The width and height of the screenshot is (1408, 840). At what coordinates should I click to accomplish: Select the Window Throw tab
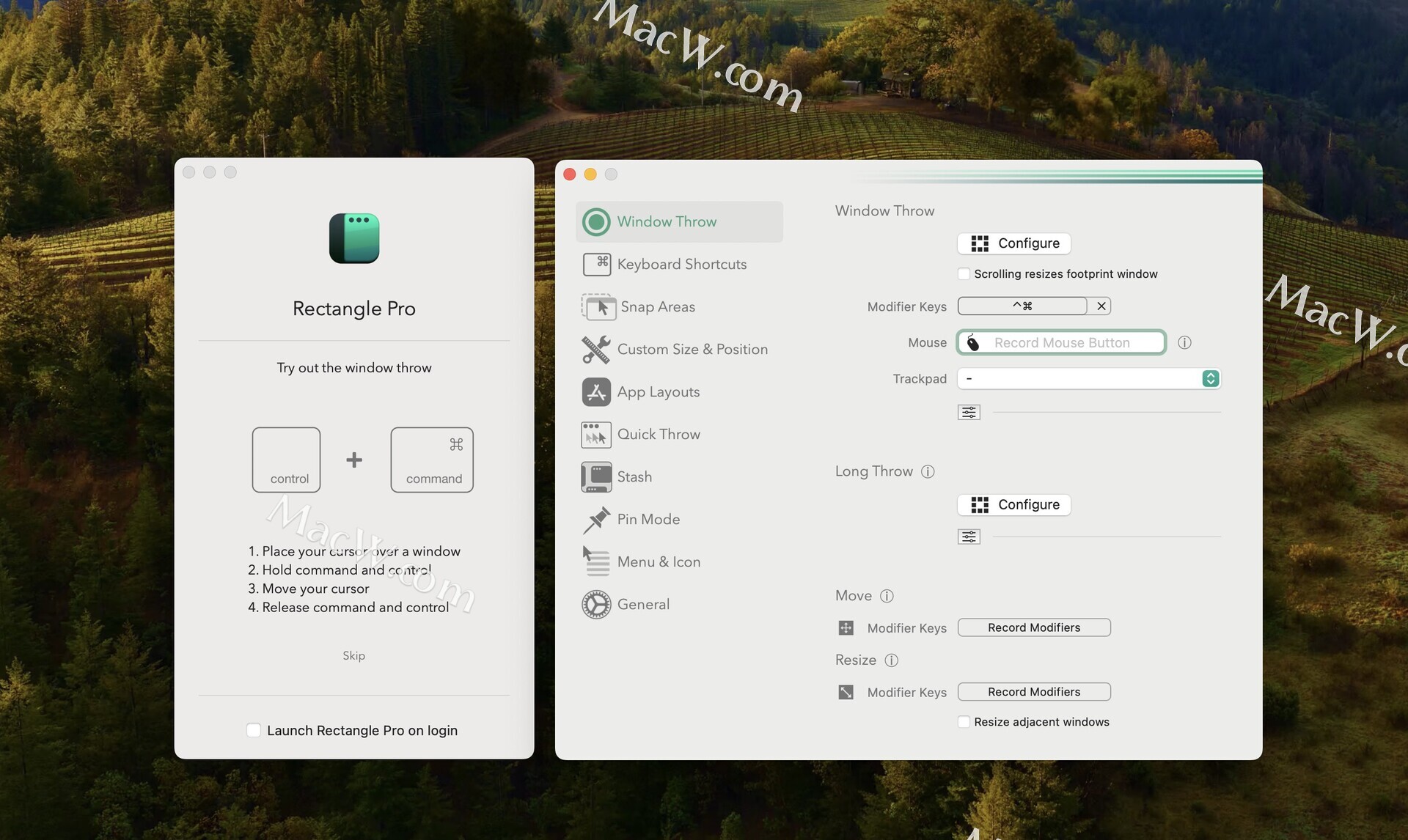pyautogui.click(x=679, y=222)
